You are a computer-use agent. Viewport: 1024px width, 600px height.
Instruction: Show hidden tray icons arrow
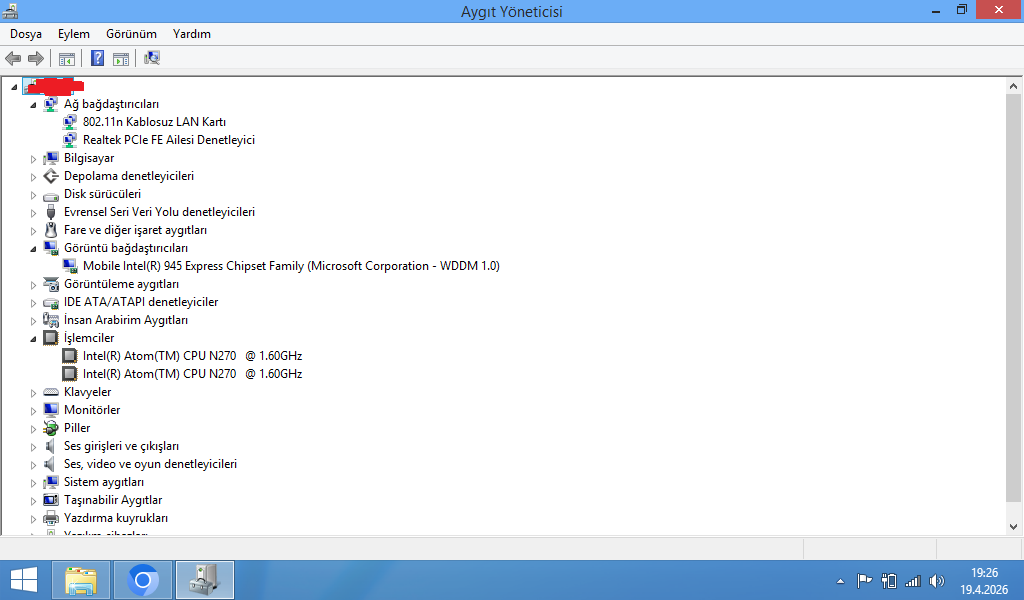pos(840,581)
